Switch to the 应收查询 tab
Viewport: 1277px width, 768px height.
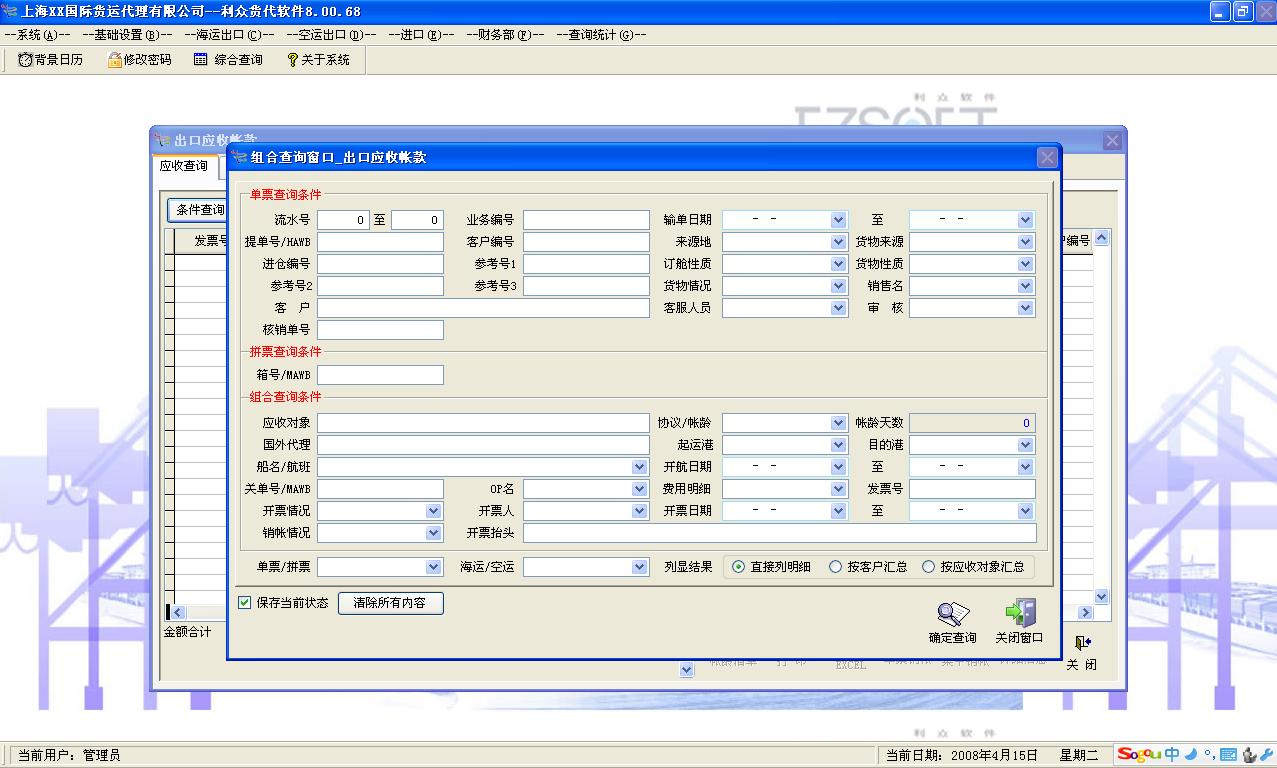pos(184,166)
